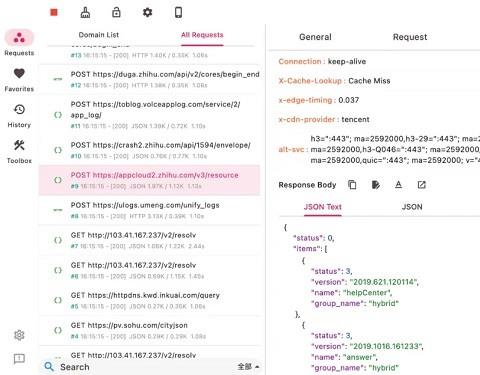Click name value "answer" in JSON
The image size is (480, 375).
(359, 357)
